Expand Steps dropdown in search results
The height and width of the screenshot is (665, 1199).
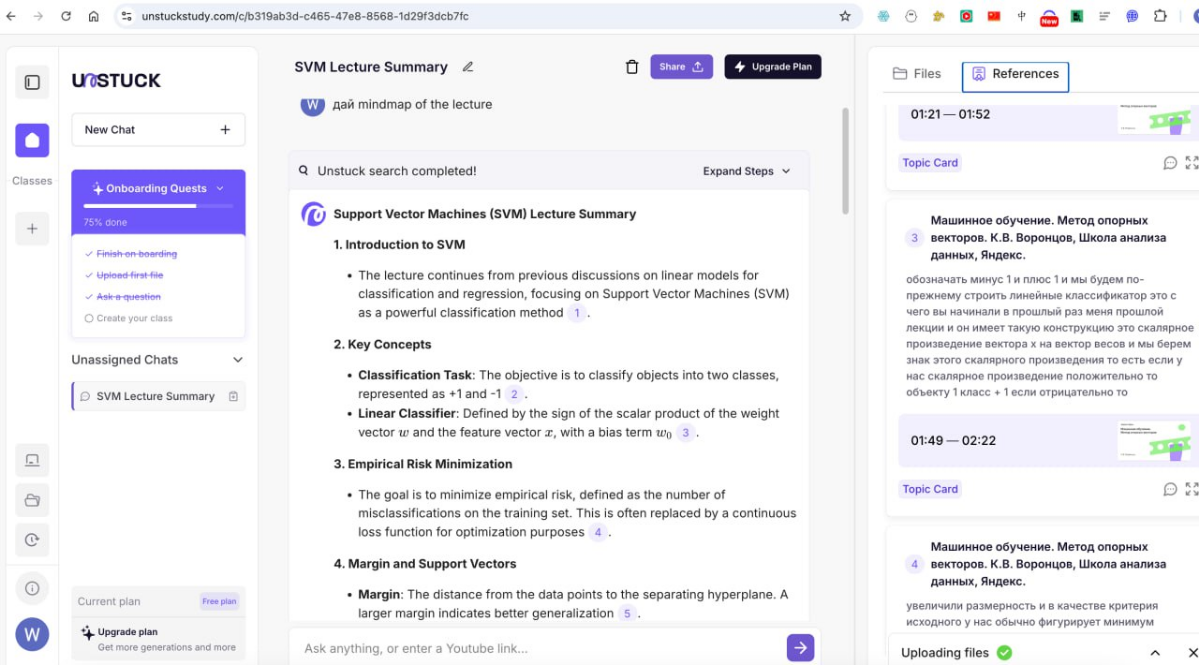746,171
